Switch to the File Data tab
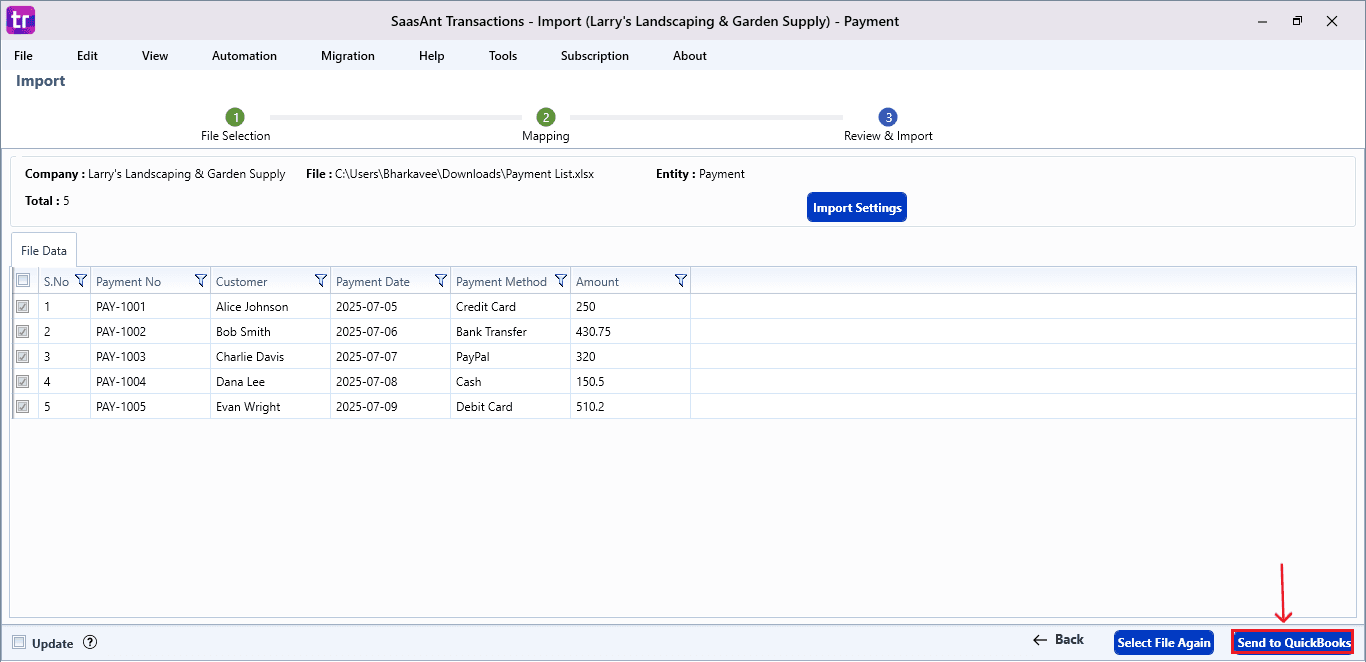 tap(43, 250)
